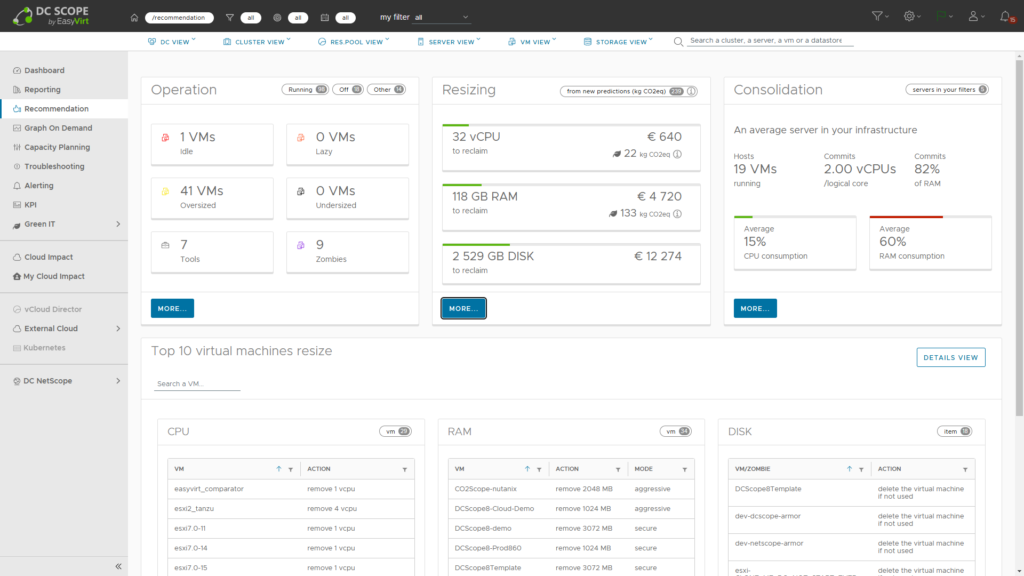Open the Details View

(951, 357)
